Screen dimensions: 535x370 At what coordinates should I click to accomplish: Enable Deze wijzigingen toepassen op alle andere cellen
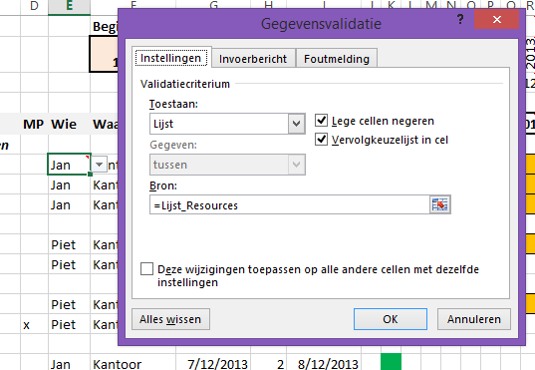pyautogui.click(x=147, y=269)
